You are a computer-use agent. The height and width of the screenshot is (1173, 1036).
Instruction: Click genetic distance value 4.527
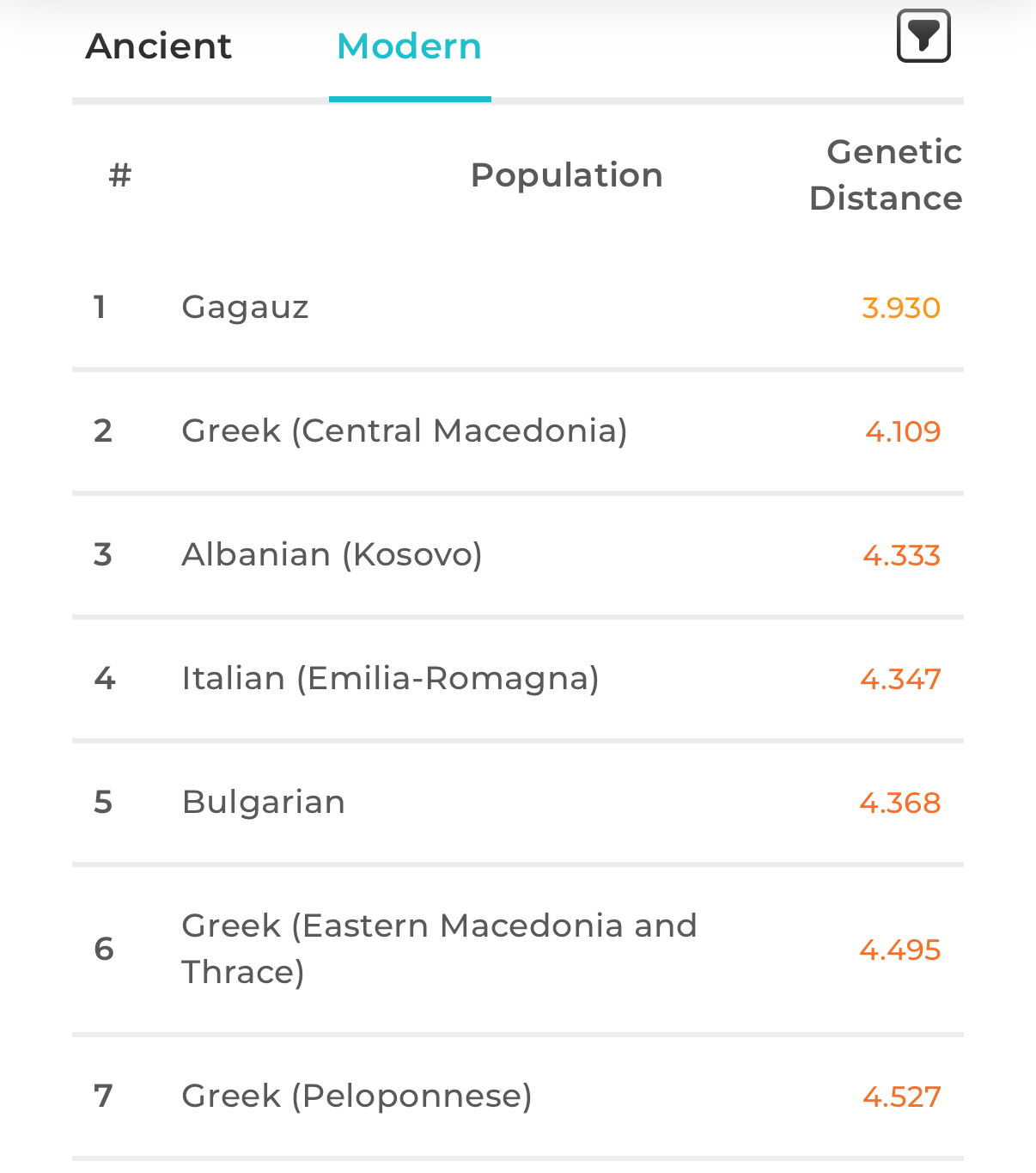click(x=902, y=1097)
